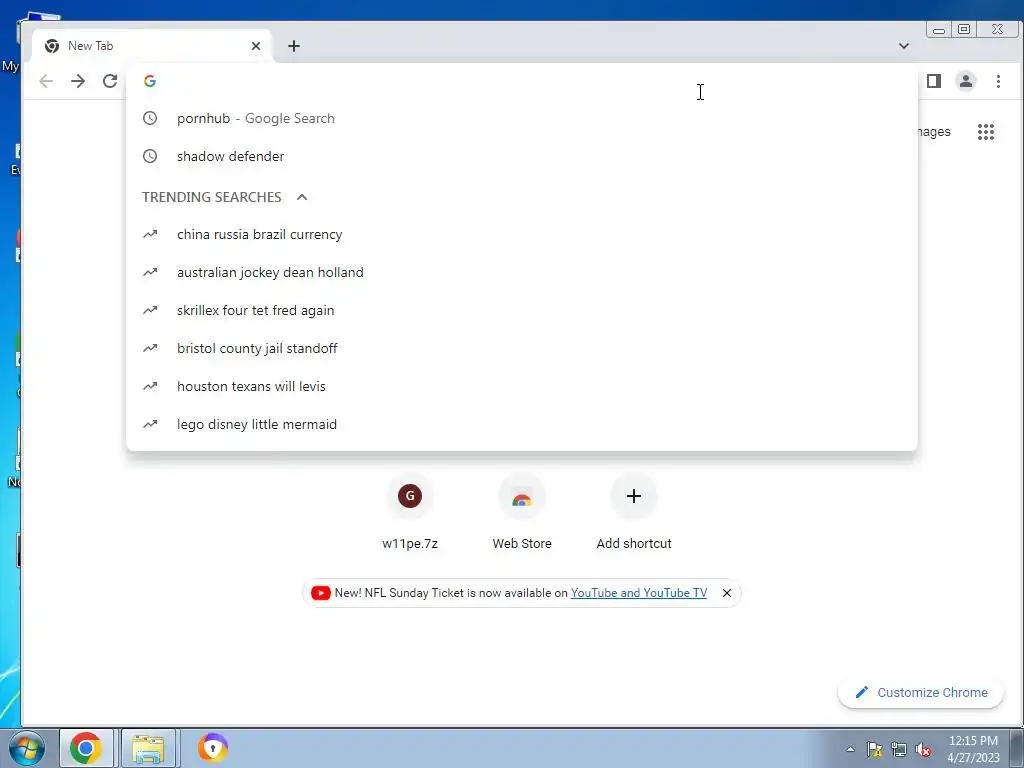Select the 'shadow defender' history suggestion
The width and height of the screenshot is (1024, 768).
(522, 156)
